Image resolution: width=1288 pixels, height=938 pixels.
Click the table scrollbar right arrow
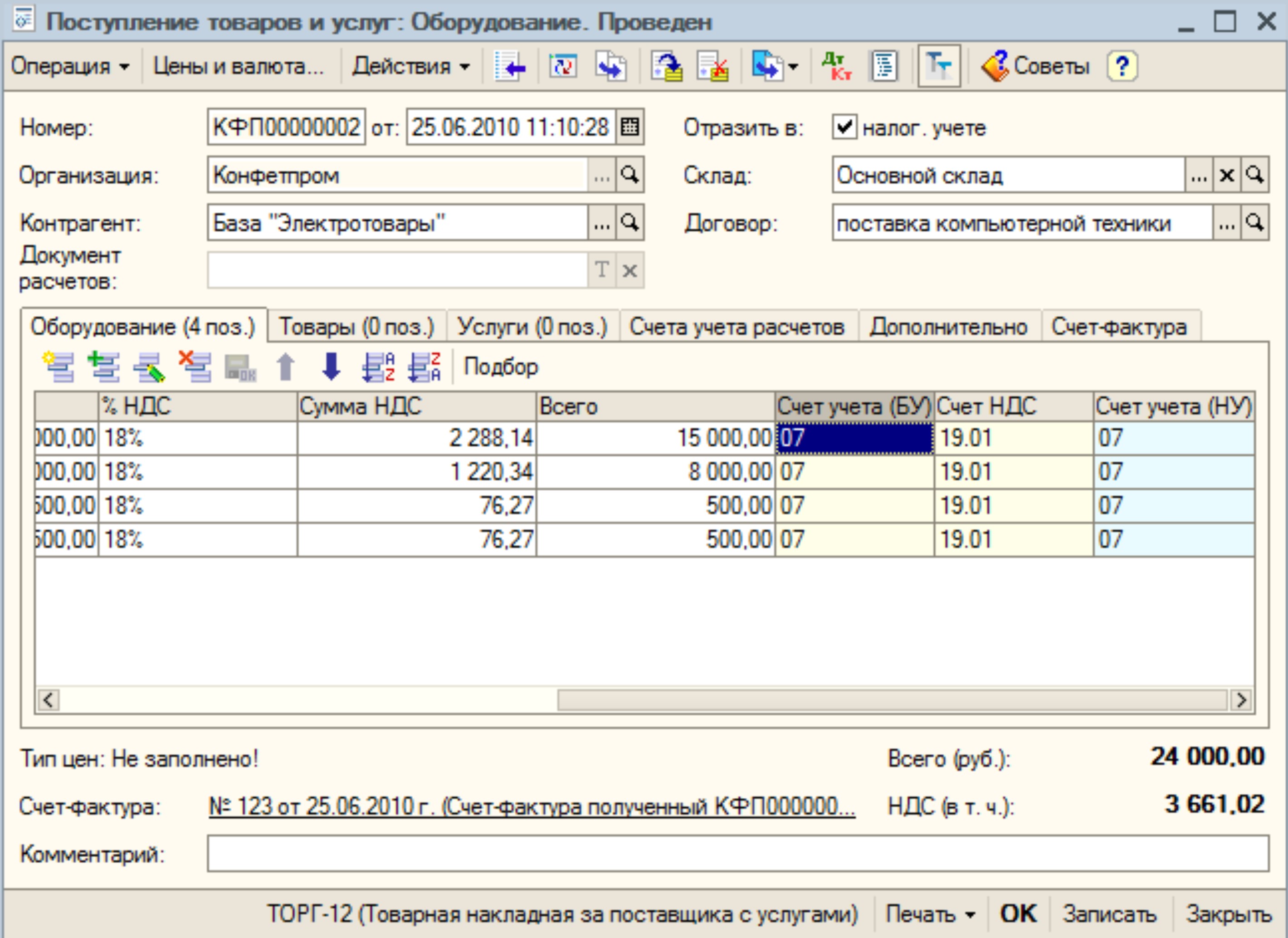(1241, 699)
